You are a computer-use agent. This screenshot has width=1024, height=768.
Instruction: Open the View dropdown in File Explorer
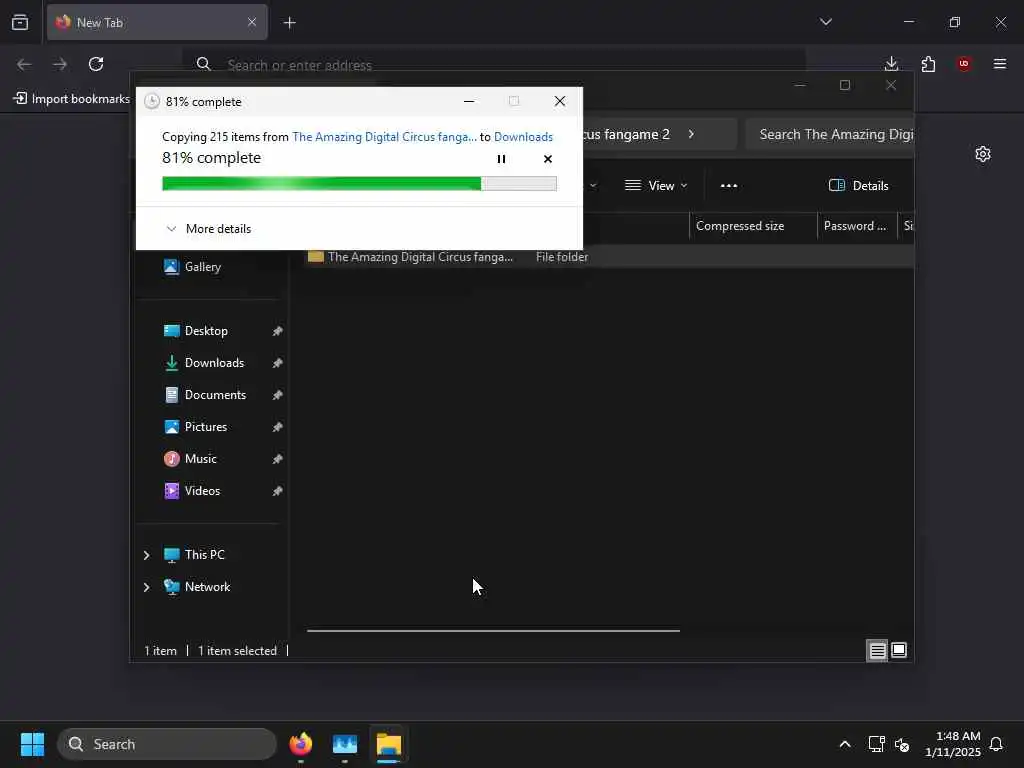click(656, 185)
